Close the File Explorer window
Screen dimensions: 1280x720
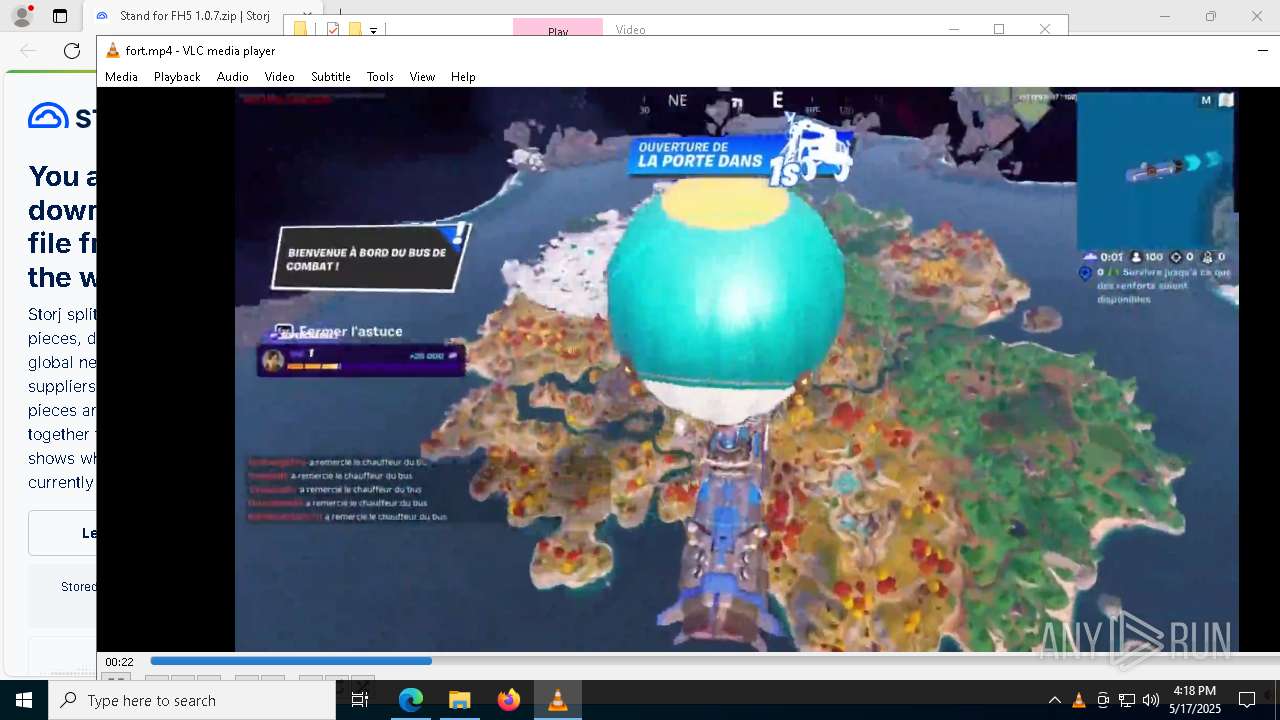[x=1045, y=29]
